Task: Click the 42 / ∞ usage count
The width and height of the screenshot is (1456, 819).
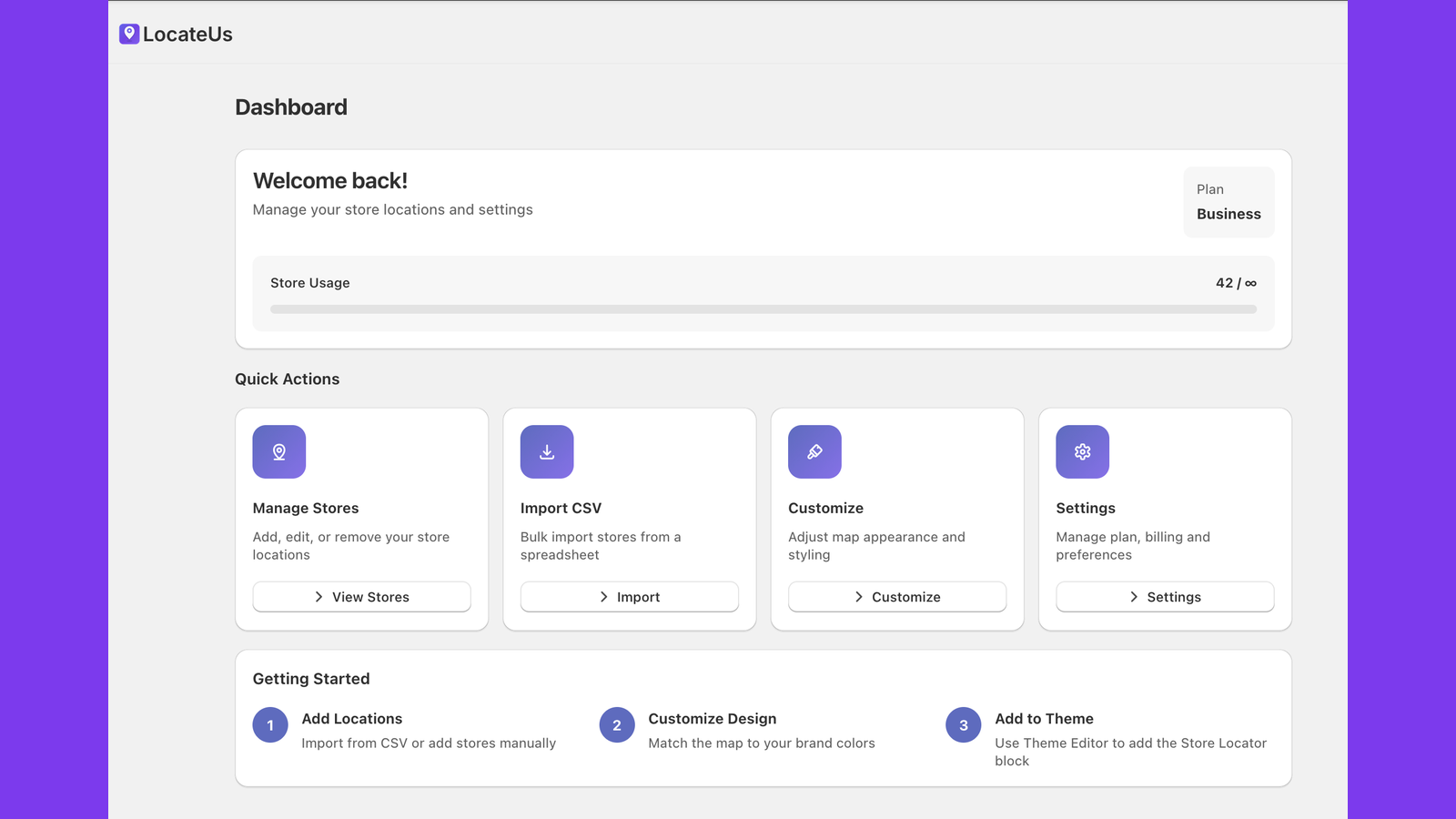Action: (x=1235, y=283)
